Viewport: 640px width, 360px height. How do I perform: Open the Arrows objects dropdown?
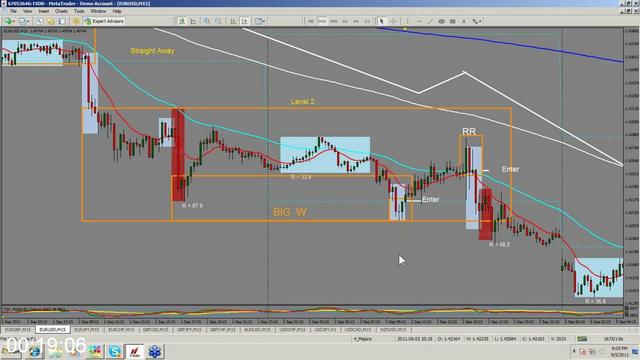[477, 21]
